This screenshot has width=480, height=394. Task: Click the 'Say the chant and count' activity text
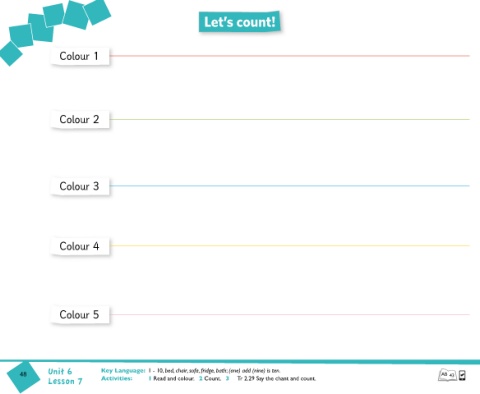coord(286,378)
